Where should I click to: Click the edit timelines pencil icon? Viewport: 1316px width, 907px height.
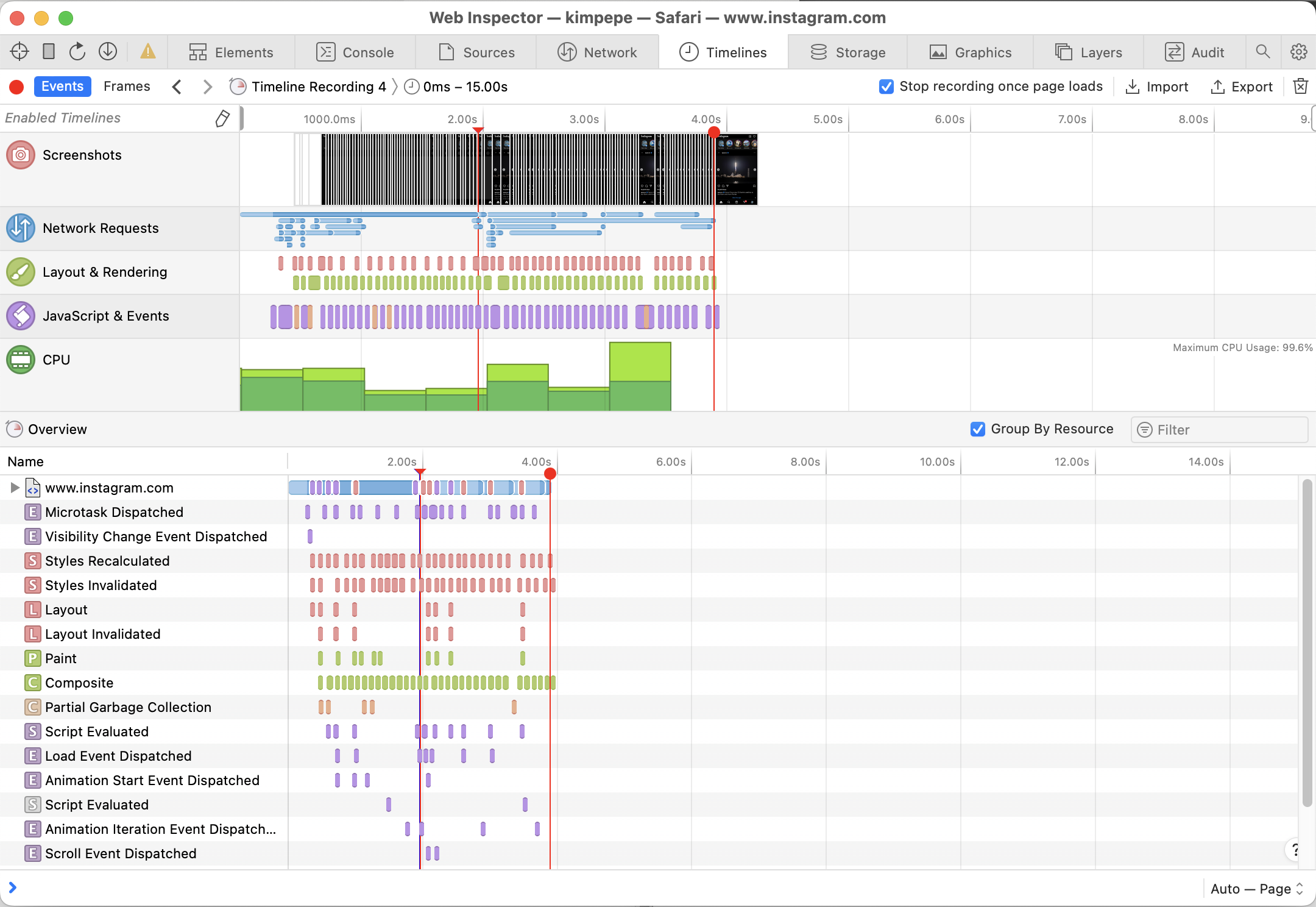[222, 118]
